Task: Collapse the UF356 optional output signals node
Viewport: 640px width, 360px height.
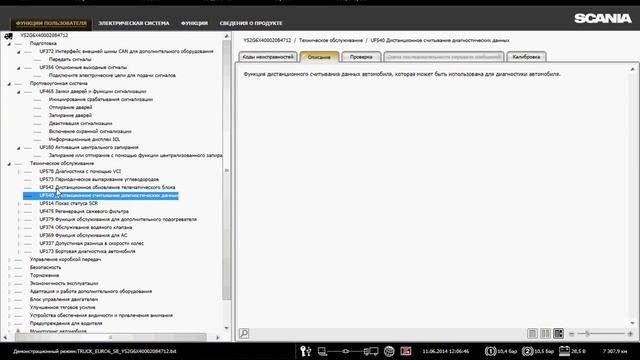Action: pos(19,68)
